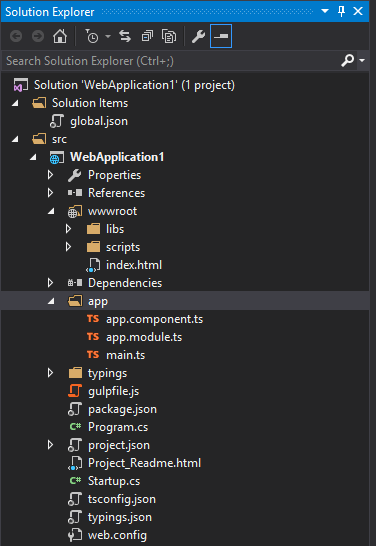Screen dimensions: 376x546
Task: Click the Collapse All icon
Action: coord(147,36)
